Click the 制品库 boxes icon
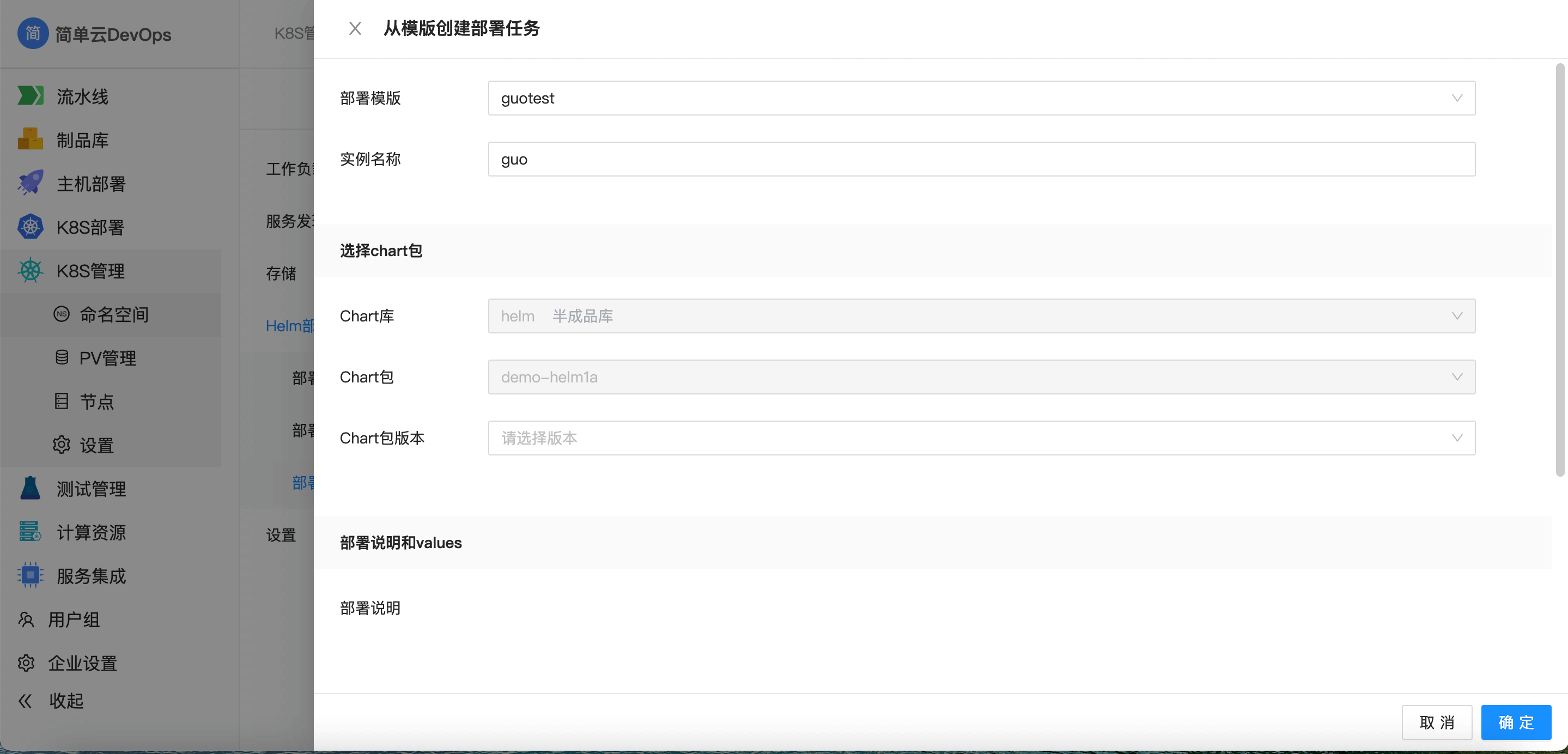This screenshot has height=754, width=1568. [x=30, y=139]
